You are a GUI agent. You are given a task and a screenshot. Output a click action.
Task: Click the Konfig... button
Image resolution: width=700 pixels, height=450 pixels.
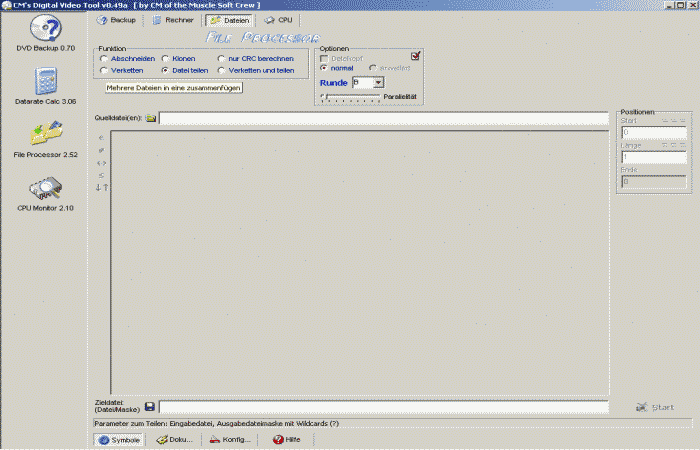coord(230,440)
